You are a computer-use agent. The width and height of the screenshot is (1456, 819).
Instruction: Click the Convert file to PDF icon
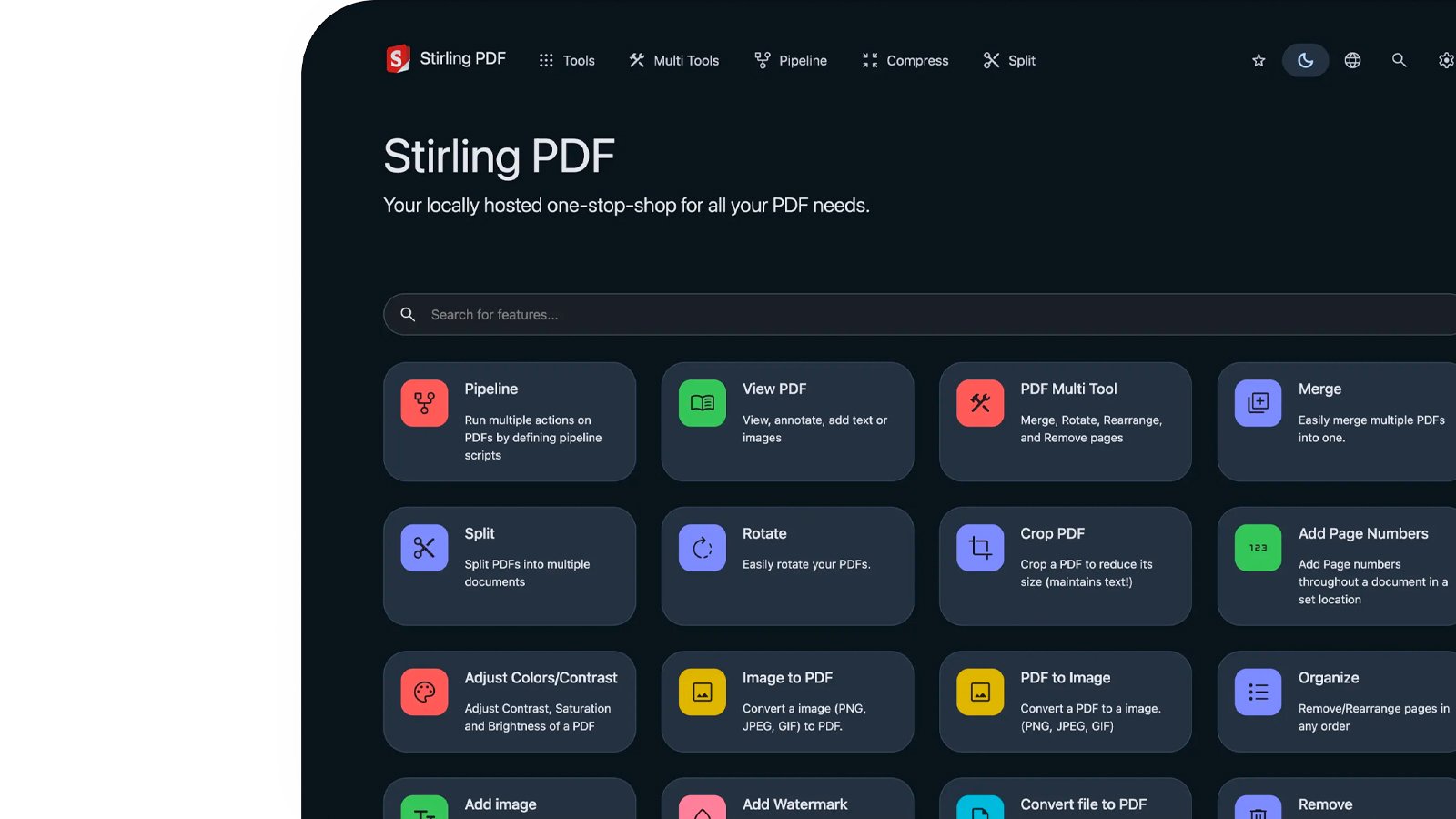980,807
